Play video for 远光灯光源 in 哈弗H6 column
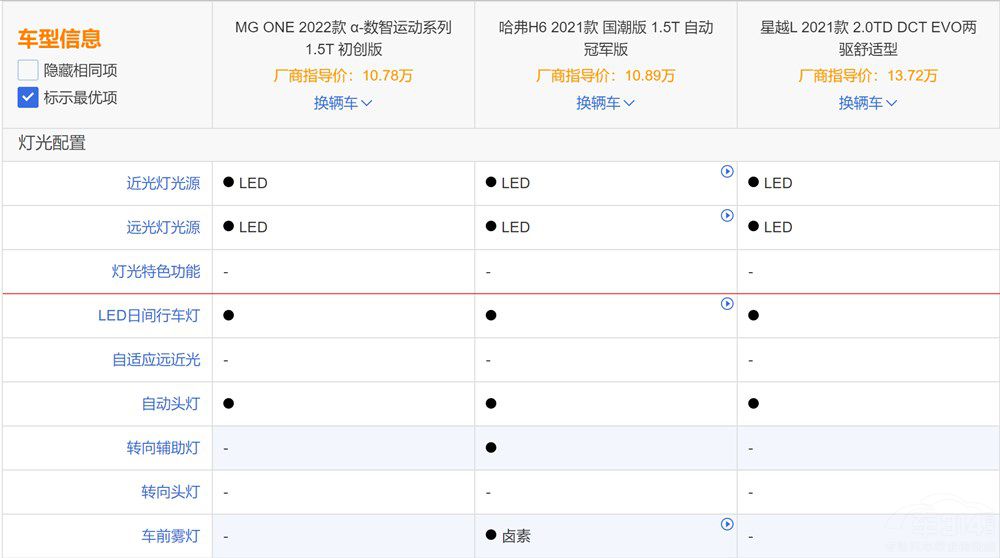Viewport: 1000px width, 558px height. pos(727,216)
